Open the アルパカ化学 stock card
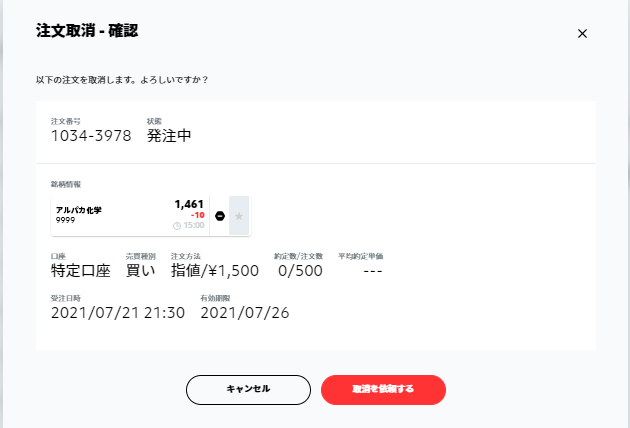 pos(130,216)
